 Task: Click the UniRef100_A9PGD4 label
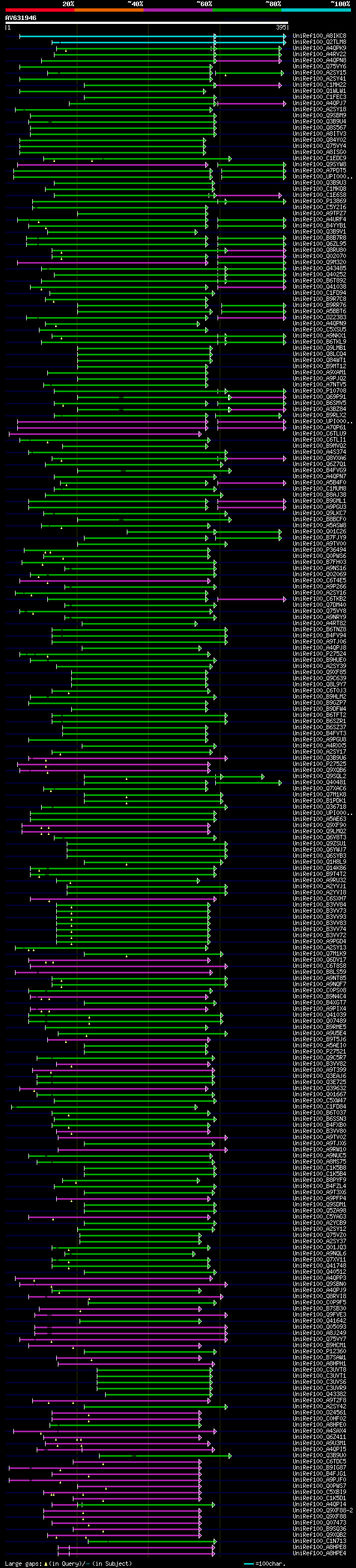[319, 941]
